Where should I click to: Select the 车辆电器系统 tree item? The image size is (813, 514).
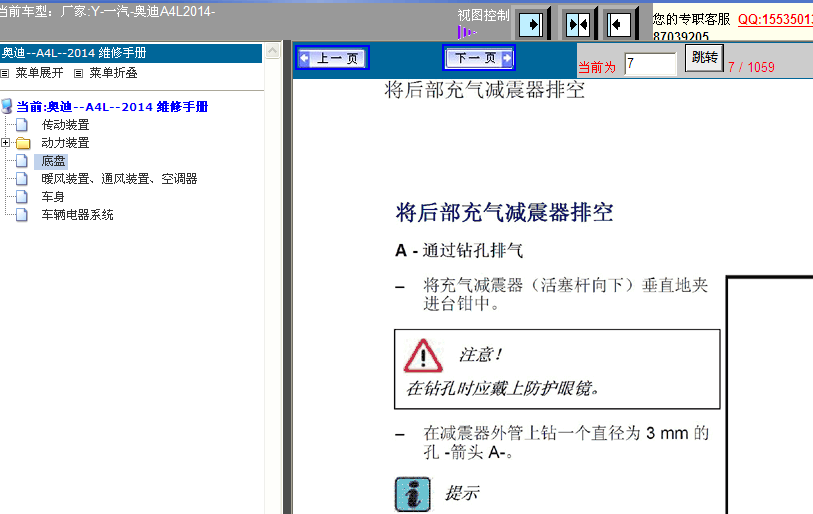(77, 215)
